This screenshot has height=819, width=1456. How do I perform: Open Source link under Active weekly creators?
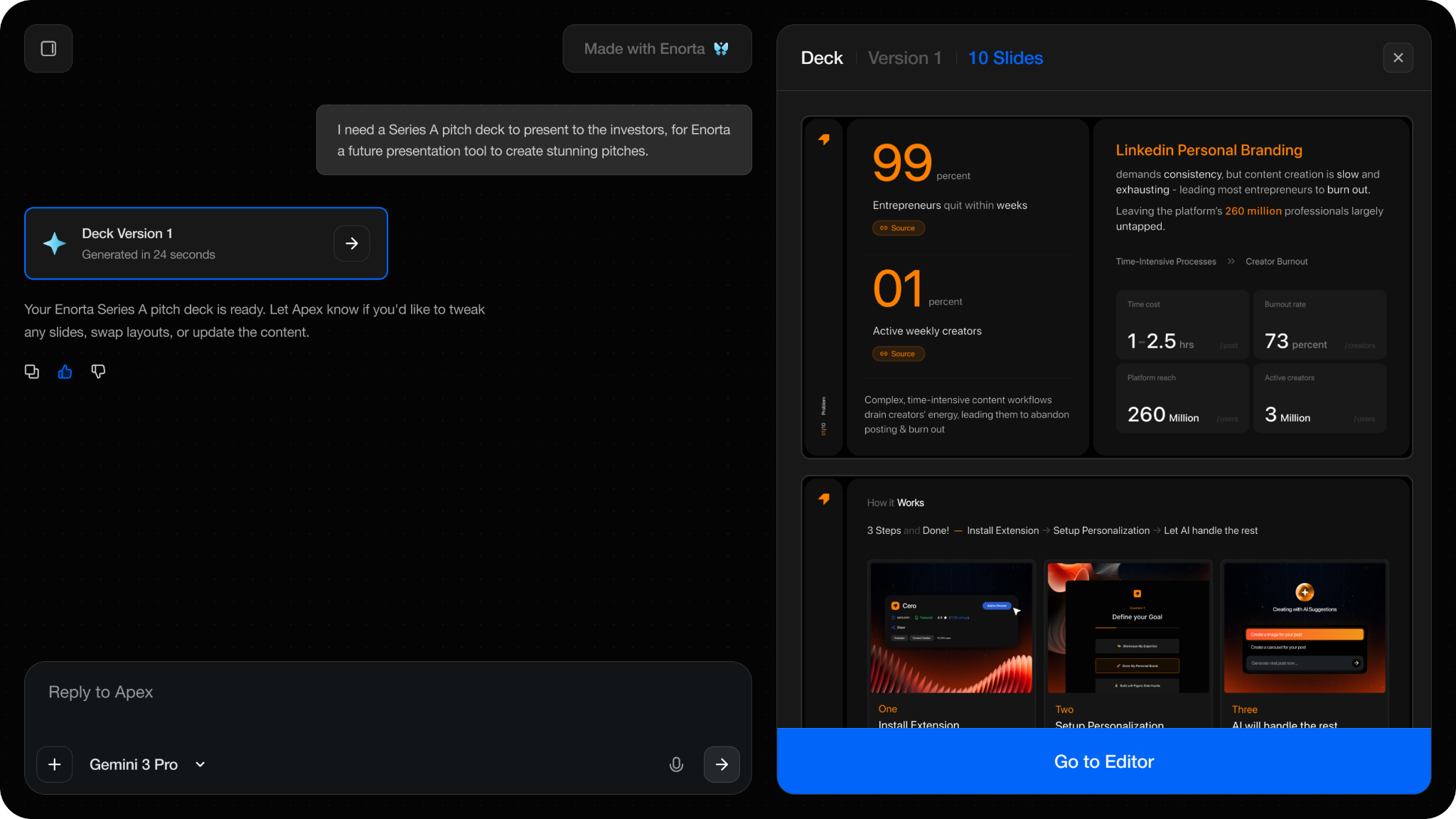[x=898, y=354]
